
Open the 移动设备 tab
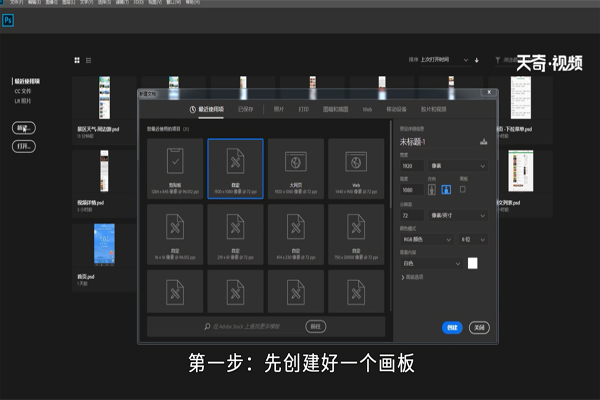point(396,109)
